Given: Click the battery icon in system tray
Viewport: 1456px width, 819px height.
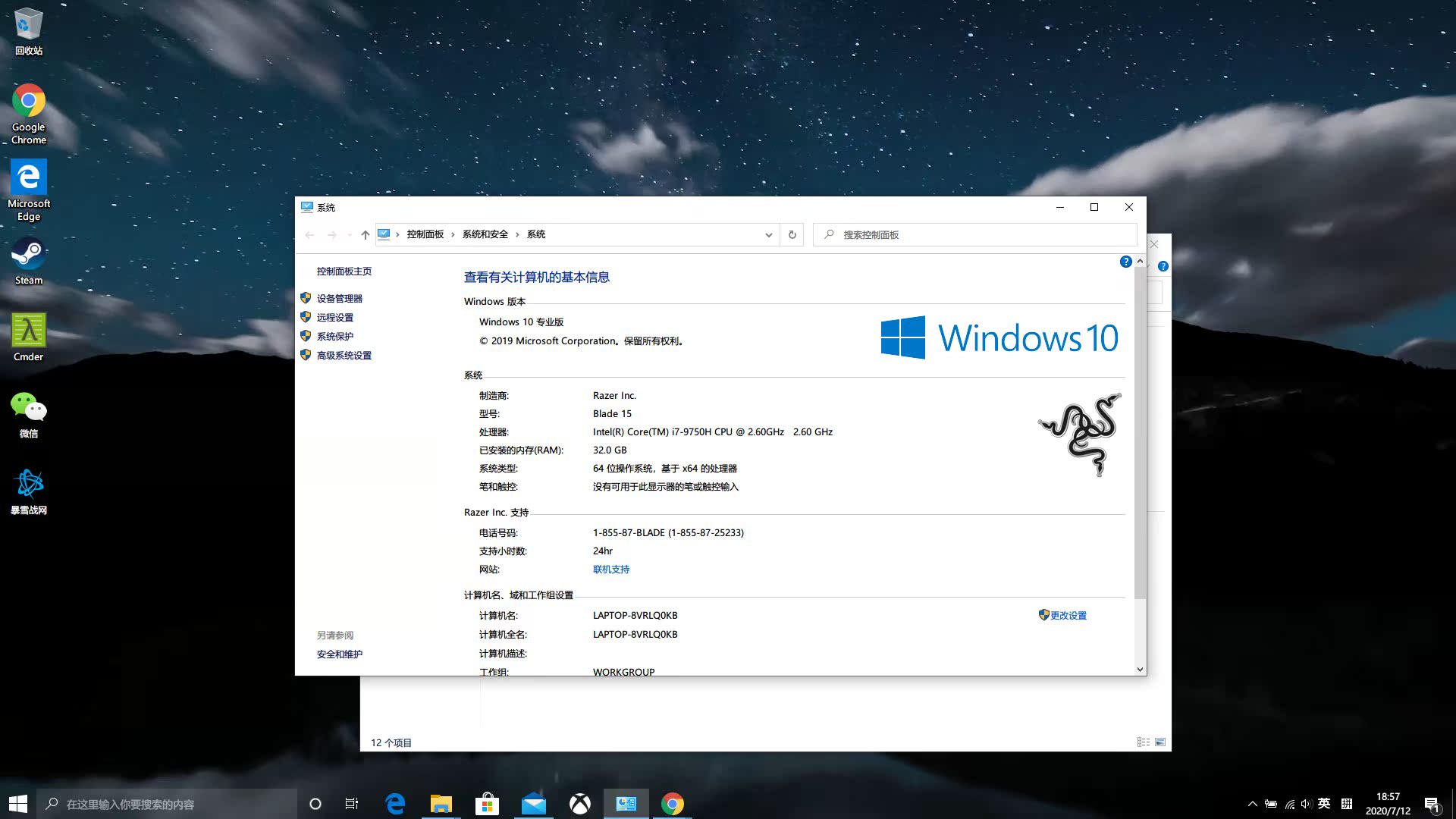Looking at the screenshot, I should tap(1271, 804).
